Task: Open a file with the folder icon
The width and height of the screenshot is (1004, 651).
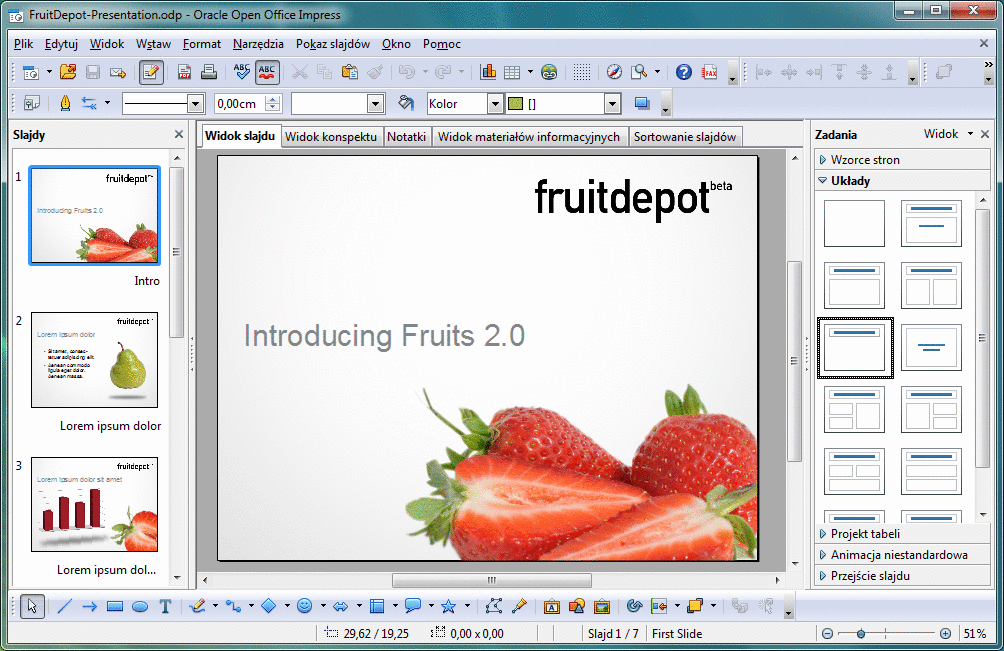Action: [68, 72]
